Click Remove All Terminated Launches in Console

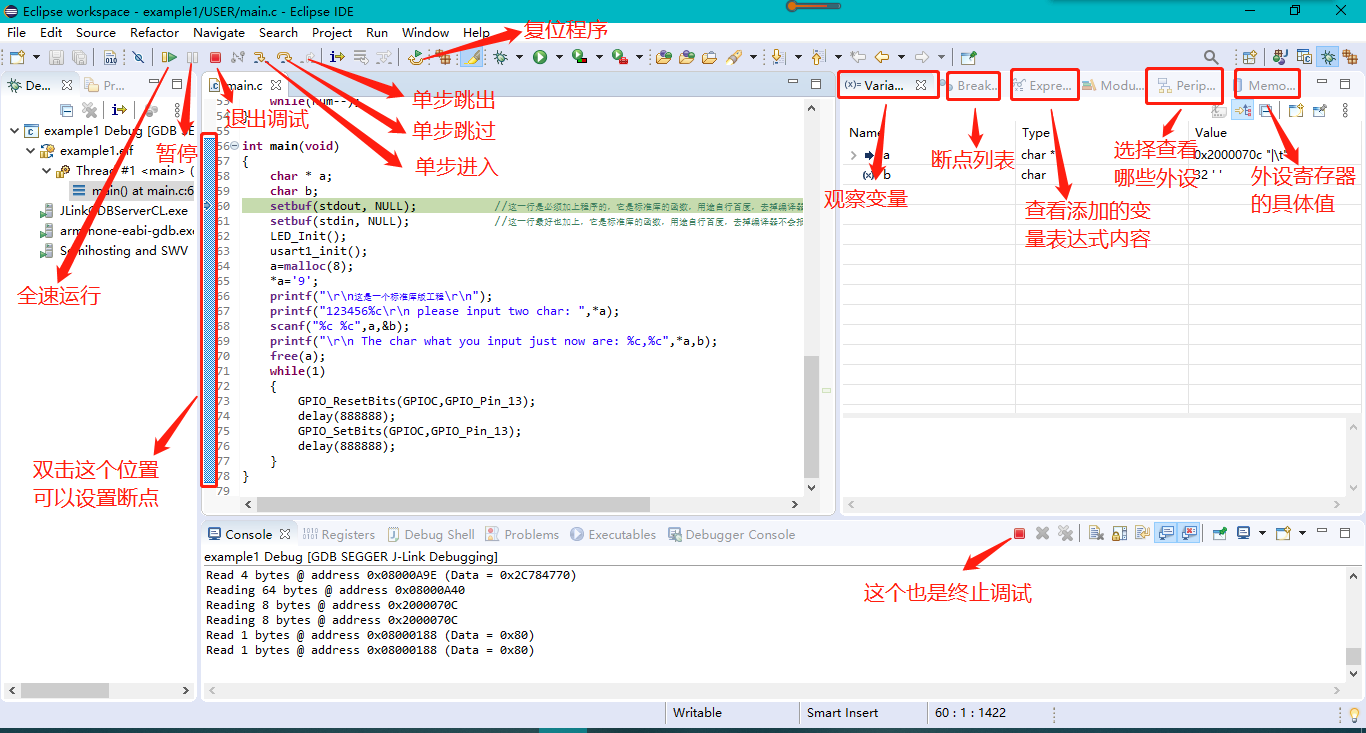tap(1065, 534)
